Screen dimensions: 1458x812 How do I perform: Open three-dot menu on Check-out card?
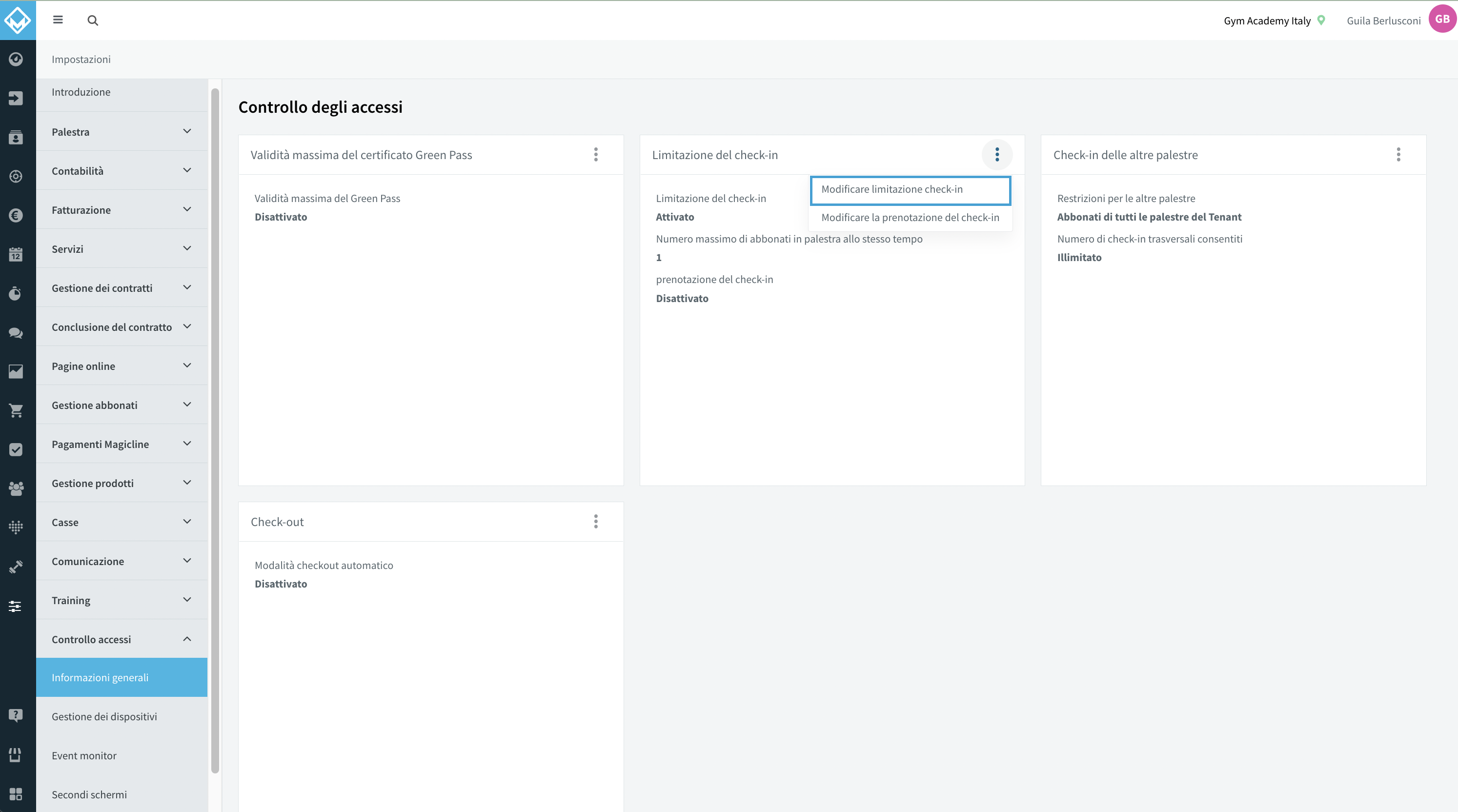point(595,521)
